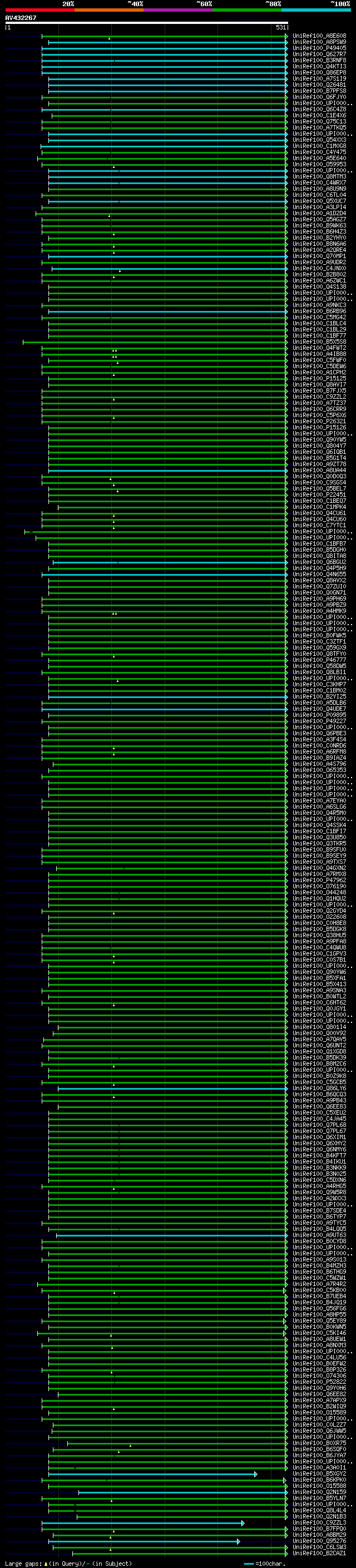Open hit UniRef100_Q2GYD4
Viewport: 356px width, 1568px height.
coord(319,911)
